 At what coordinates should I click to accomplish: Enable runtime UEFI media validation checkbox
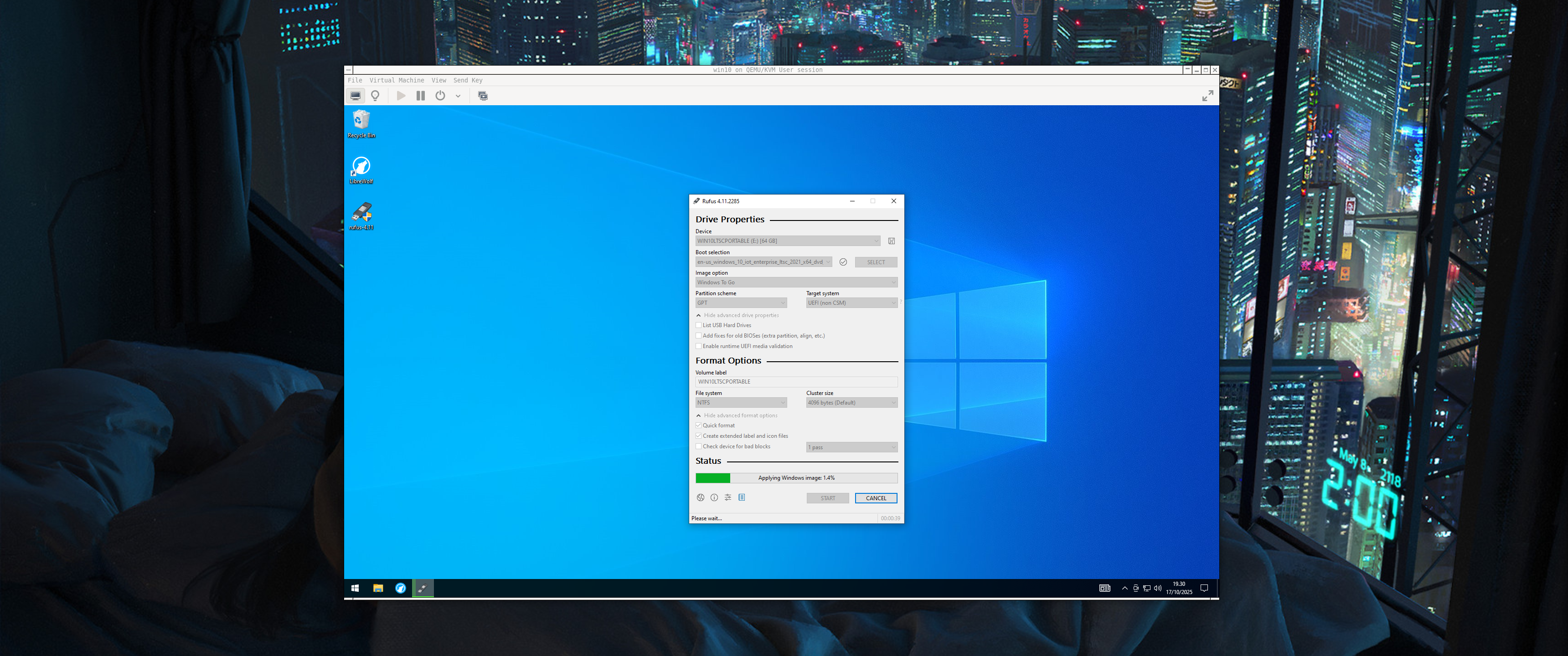699,346
